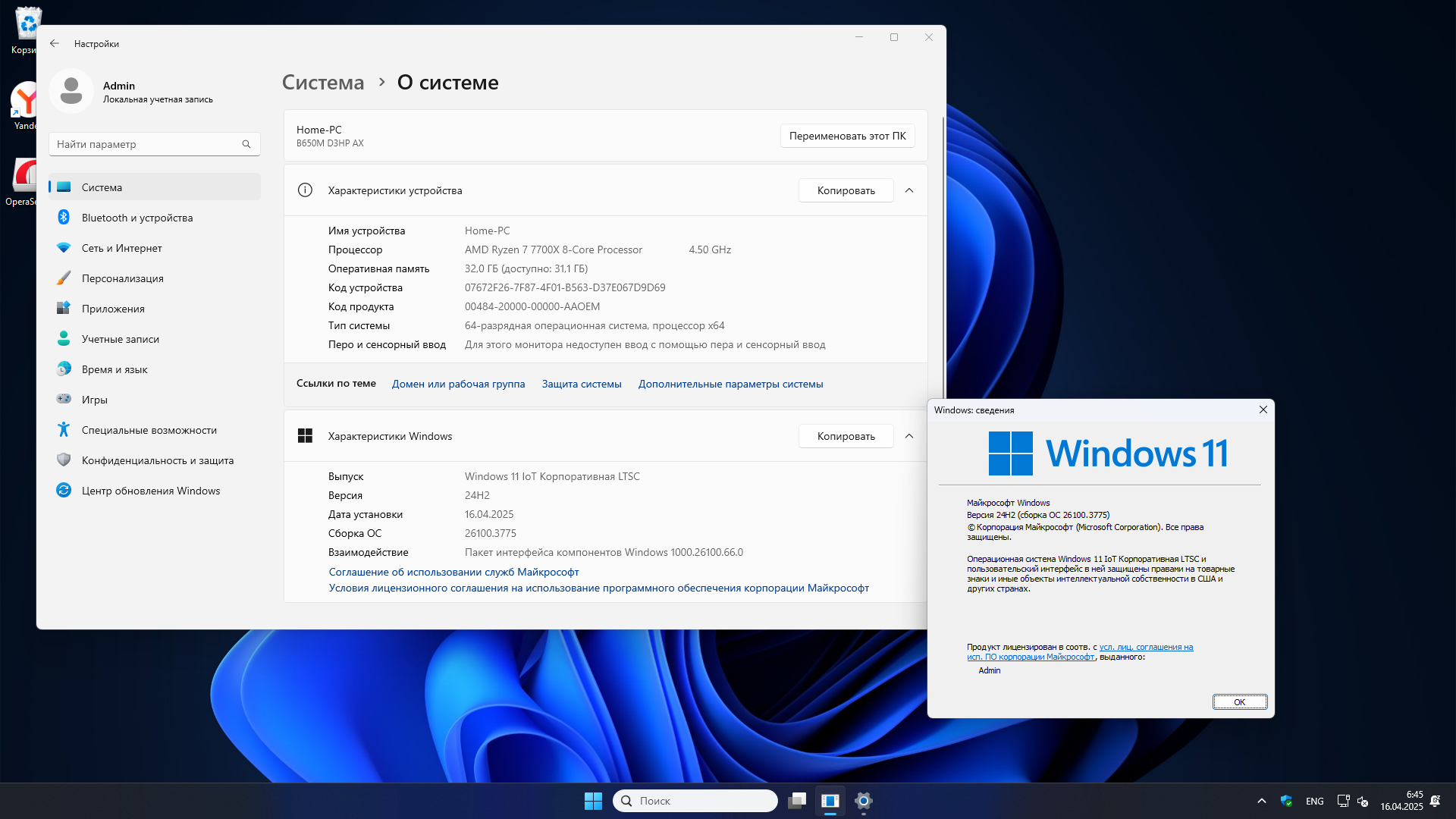Image resolution: width=1456 pixels, height=819 pixels.
Task: Collapse the Характеристики устройства section
Action: coord(909,190)
